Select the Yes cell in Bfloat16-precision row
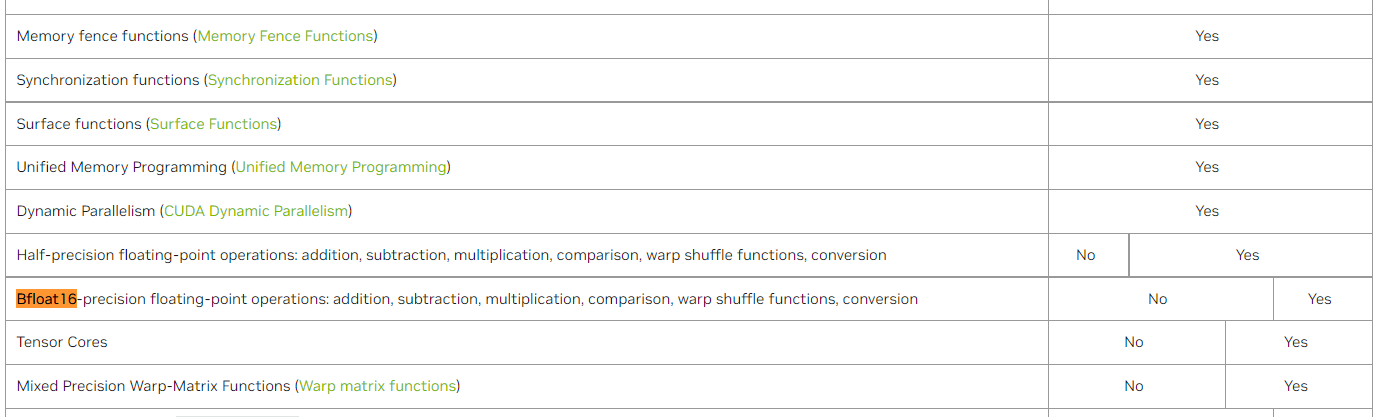 tap(1319, 299)
